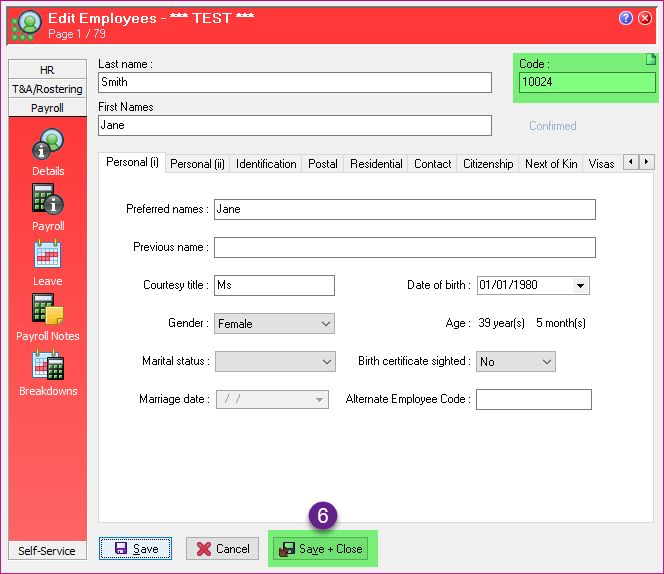Open the Breakdowns icon
664x574 pixels.
click(x=47, y=366)
